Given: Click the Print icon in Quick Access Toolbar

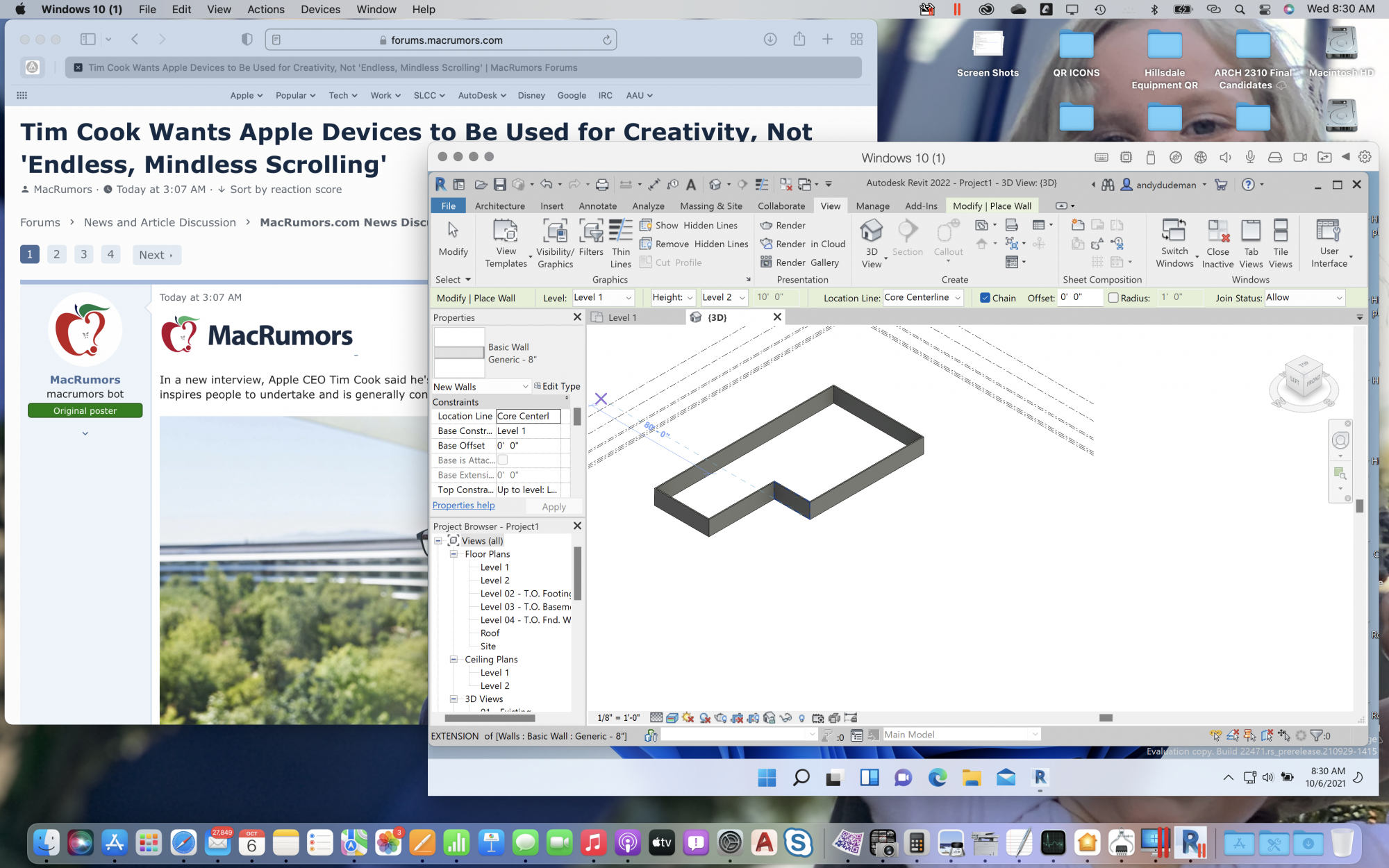Looking at the screenshot, I should [x=602, y=184].
